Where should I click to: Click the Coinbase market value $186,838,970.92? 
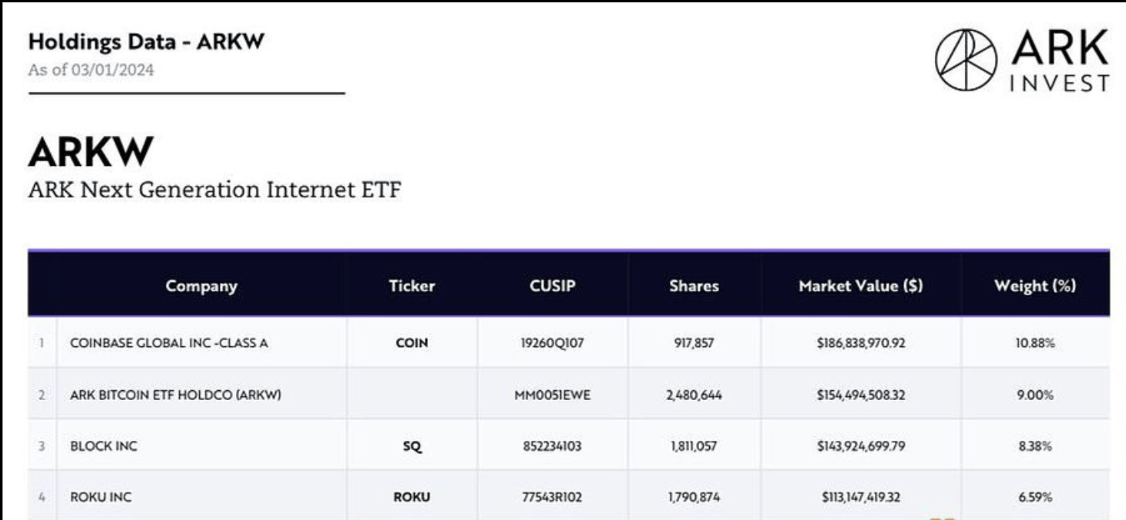click(860, 343)
